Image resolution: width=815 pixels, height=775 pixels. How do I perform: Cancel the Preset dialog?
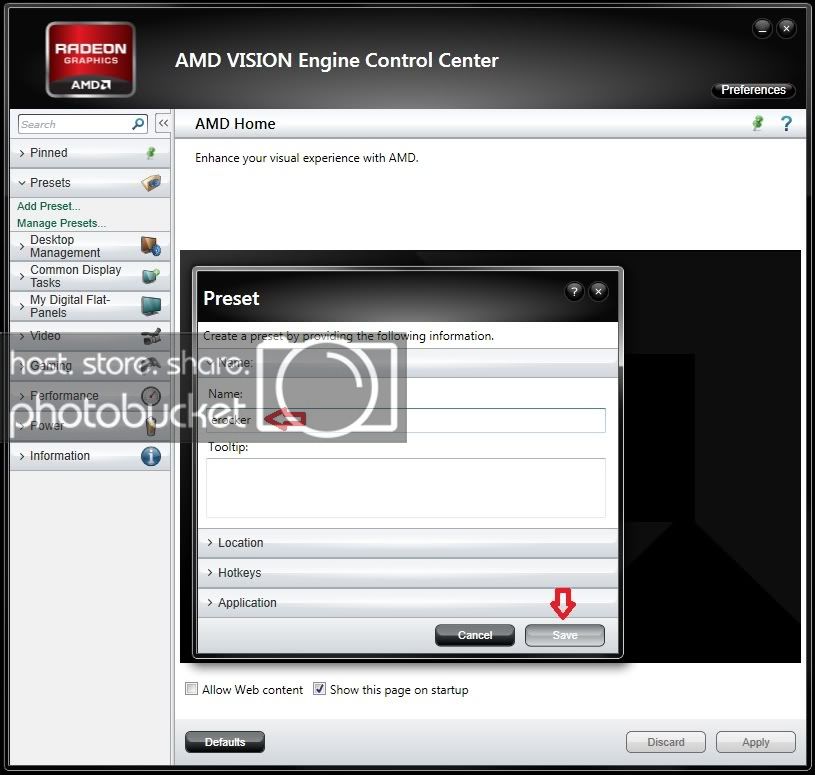(x=475, y=635)
